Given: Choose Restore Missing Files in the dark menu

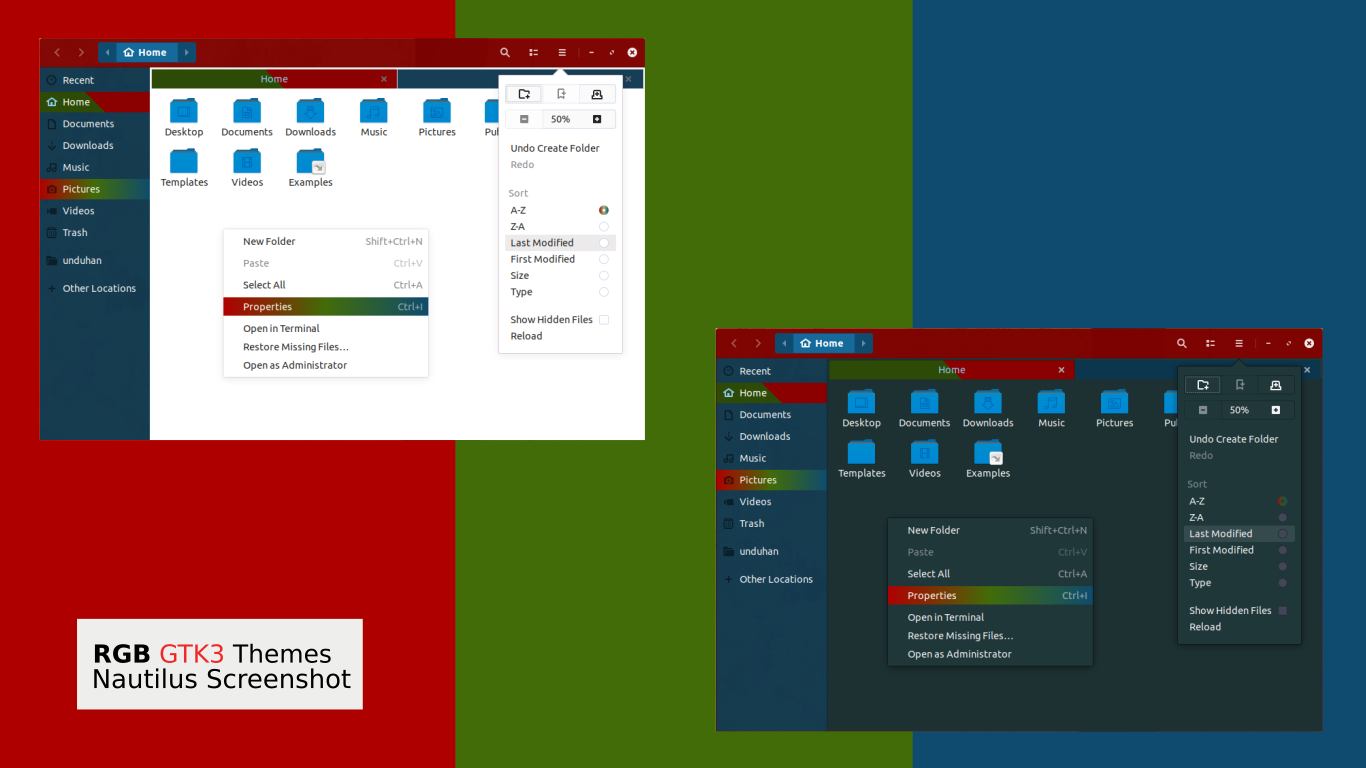Looking at the screenshot, I should pyautogui.click(x=990, y=636).
